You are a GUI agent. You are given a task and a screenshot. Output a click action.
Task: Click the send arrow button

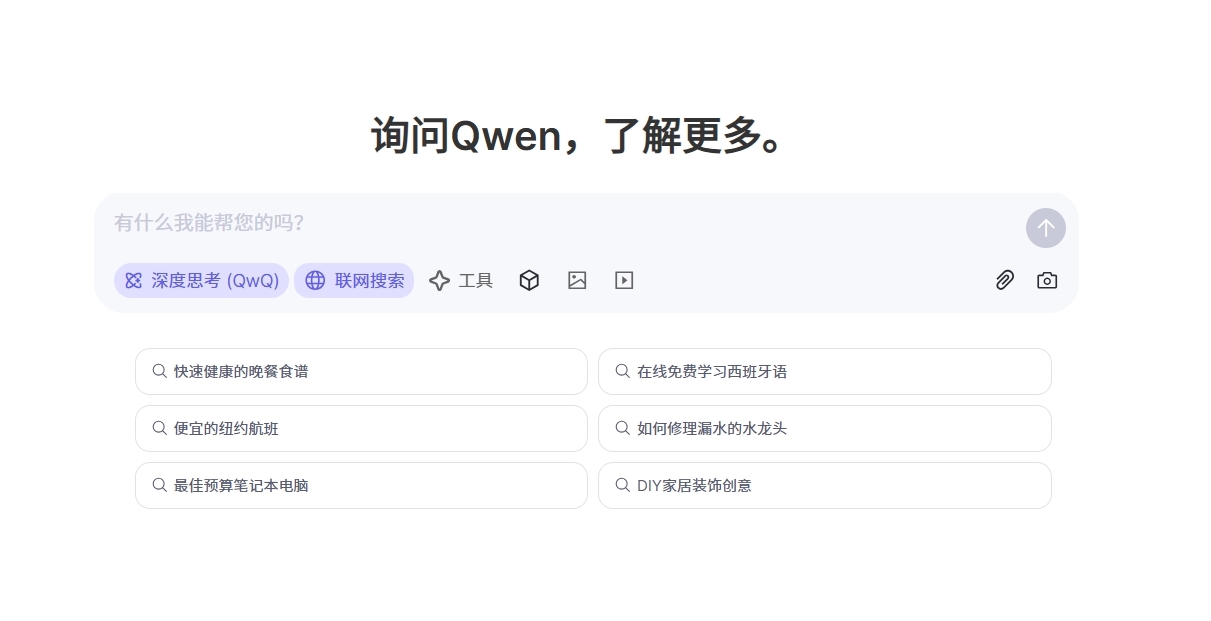point(1045,228)
